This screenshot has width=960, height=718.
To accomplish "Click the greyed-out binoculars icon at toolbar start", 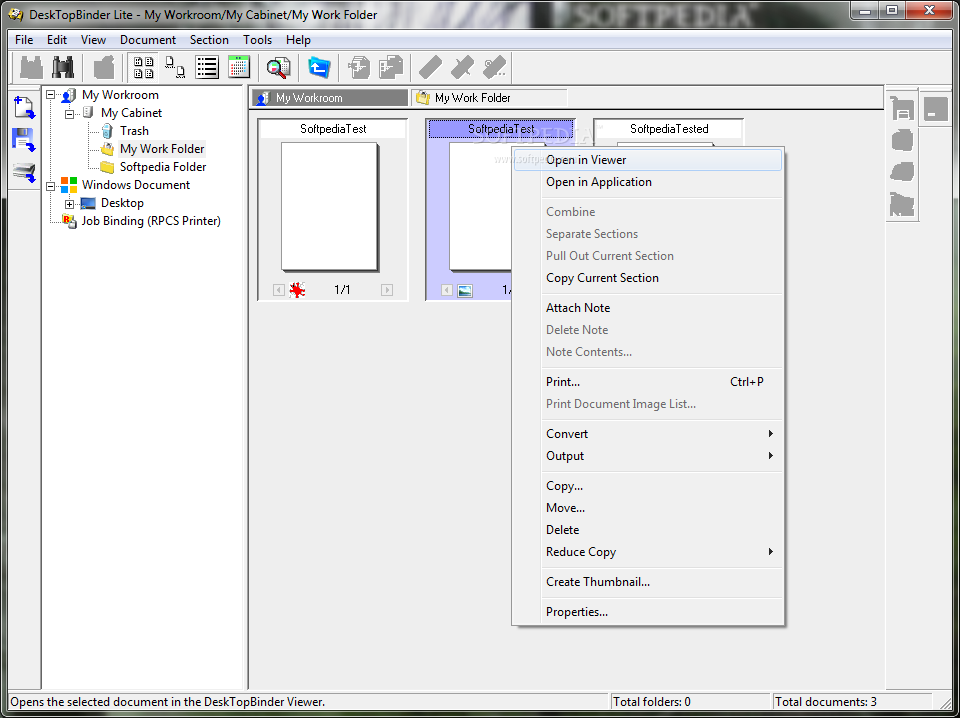I will pyautogui.click(x=31, y=67).
